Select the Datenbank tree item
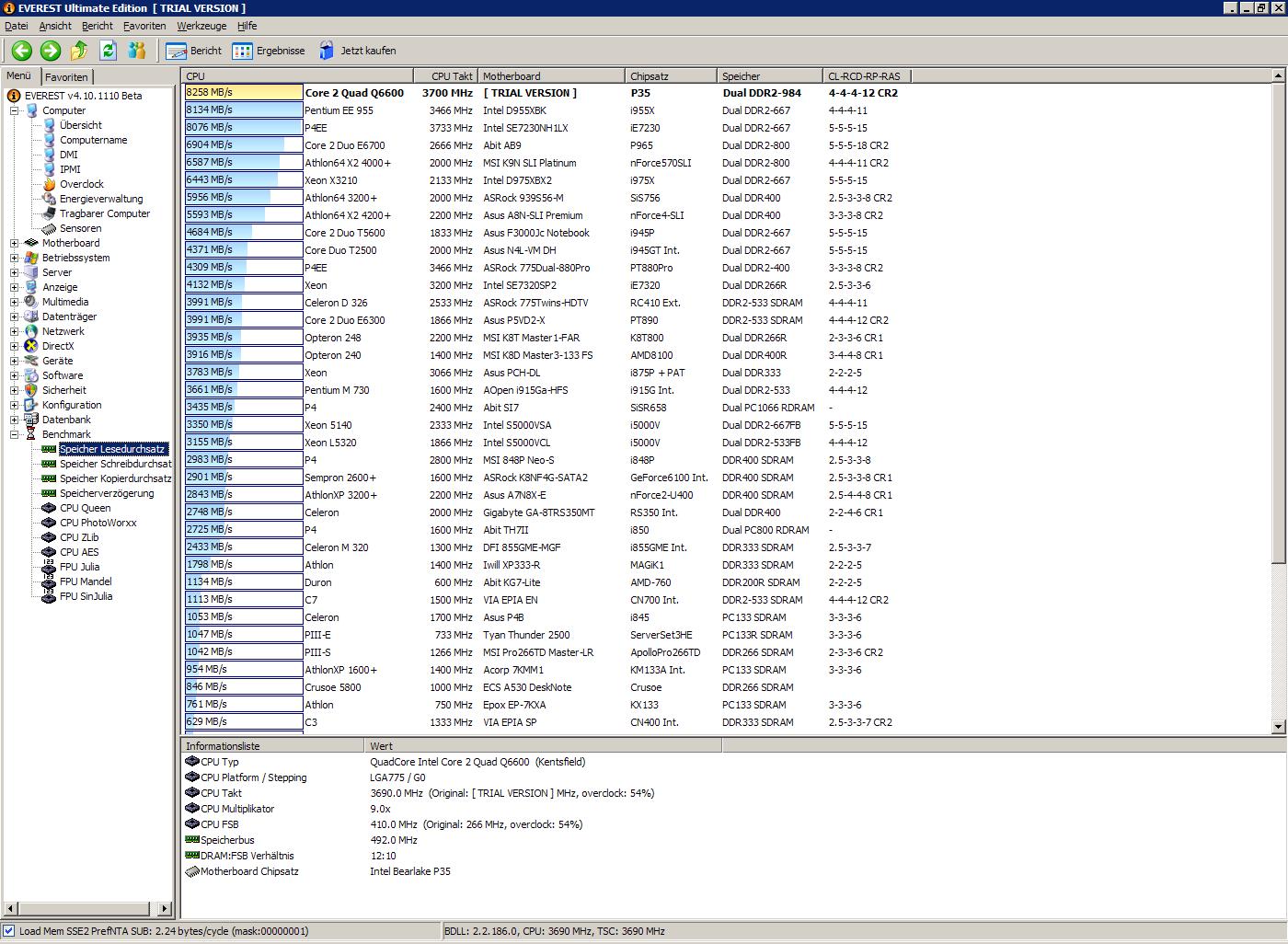 pyautogui.click(x=66, y=420)
